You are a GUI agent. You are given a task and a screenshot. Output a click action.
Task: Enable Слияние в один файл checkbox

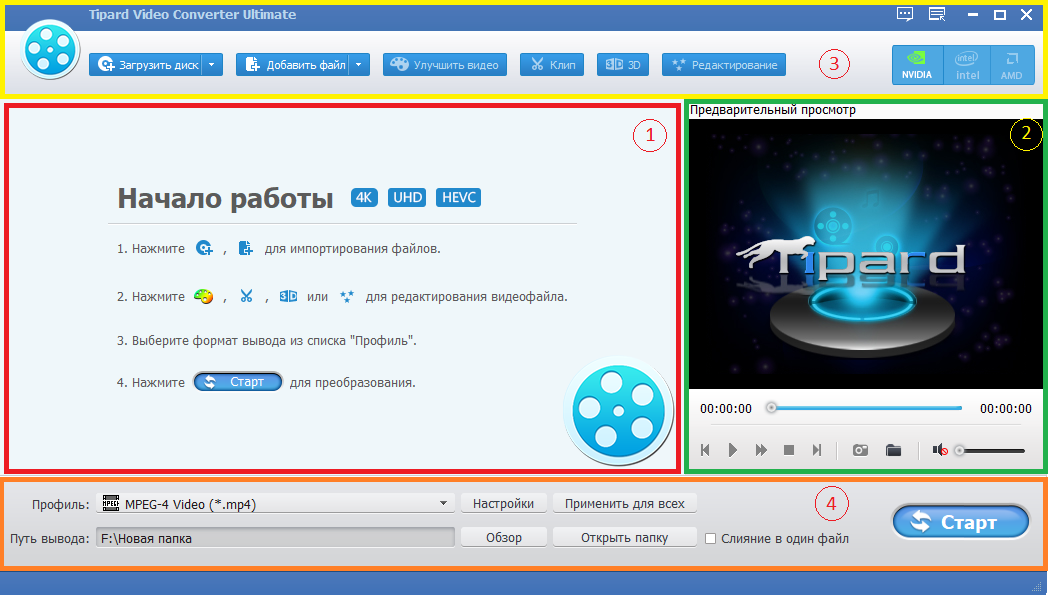[711, 538]
